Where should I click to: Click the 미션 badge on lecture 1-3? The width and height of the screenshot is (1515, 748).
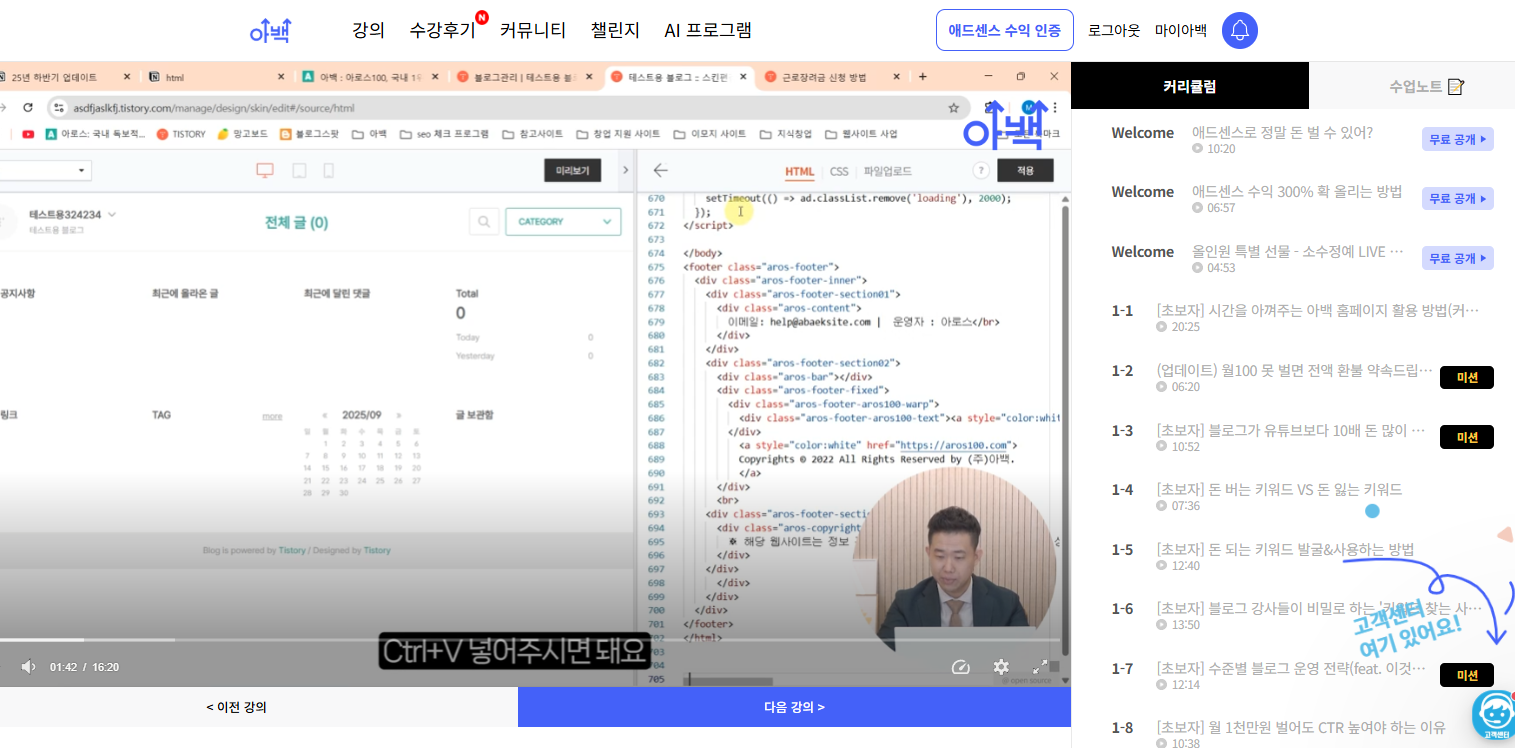pyautogui.click(x=1466, y=437)
